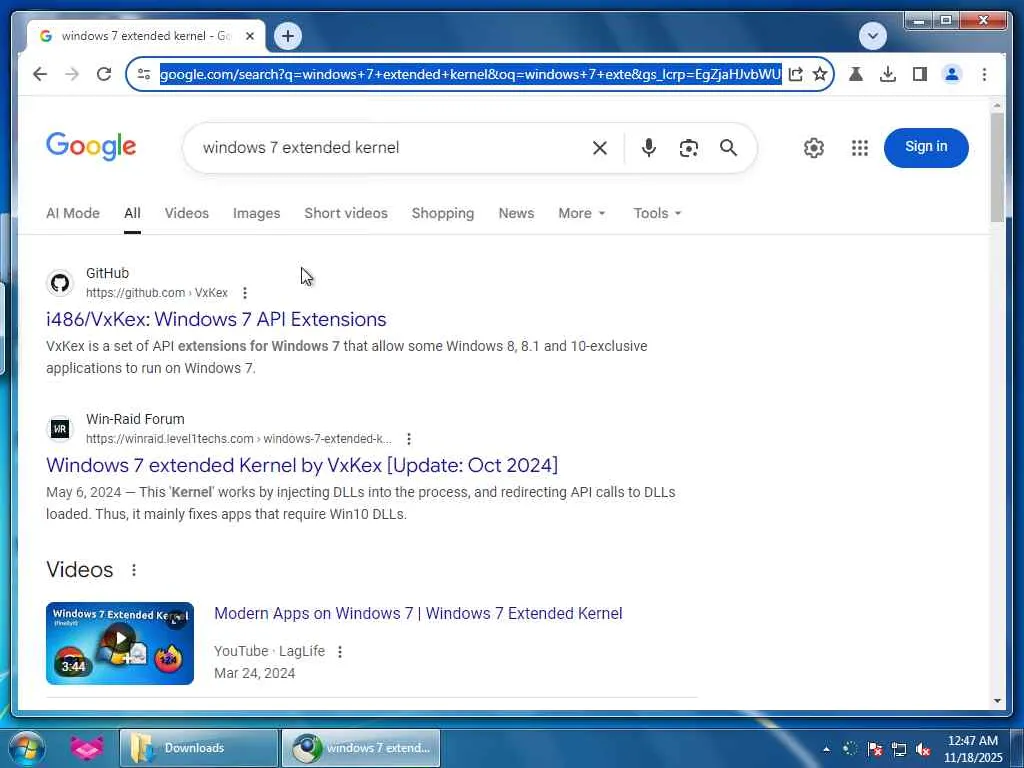The width and height of the screenshot is (1024, 768).
Task: Open 'Modern Apps on Windows 7' video link
Action: pyautogui.click(x=418, y=613)
